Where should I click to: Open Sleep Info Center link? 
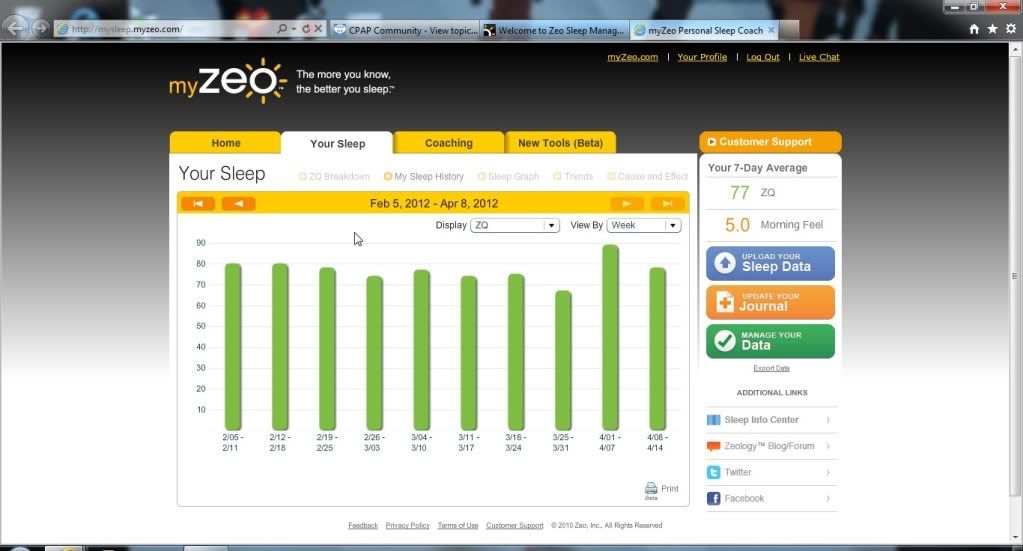[761, 420]
